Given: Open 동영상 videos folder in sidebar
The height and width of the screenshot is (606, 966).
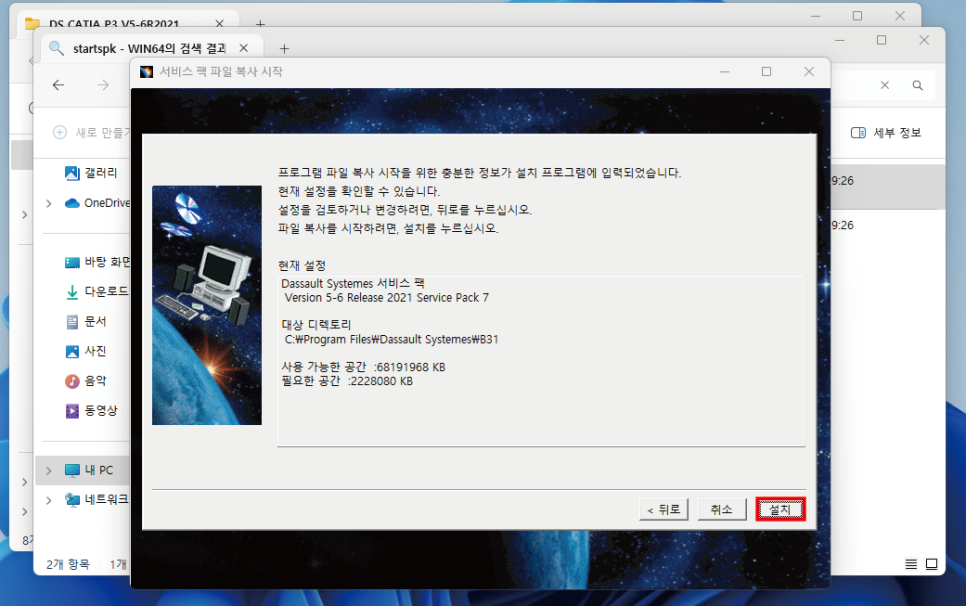Looking at the screenshot, I should 91,410.
